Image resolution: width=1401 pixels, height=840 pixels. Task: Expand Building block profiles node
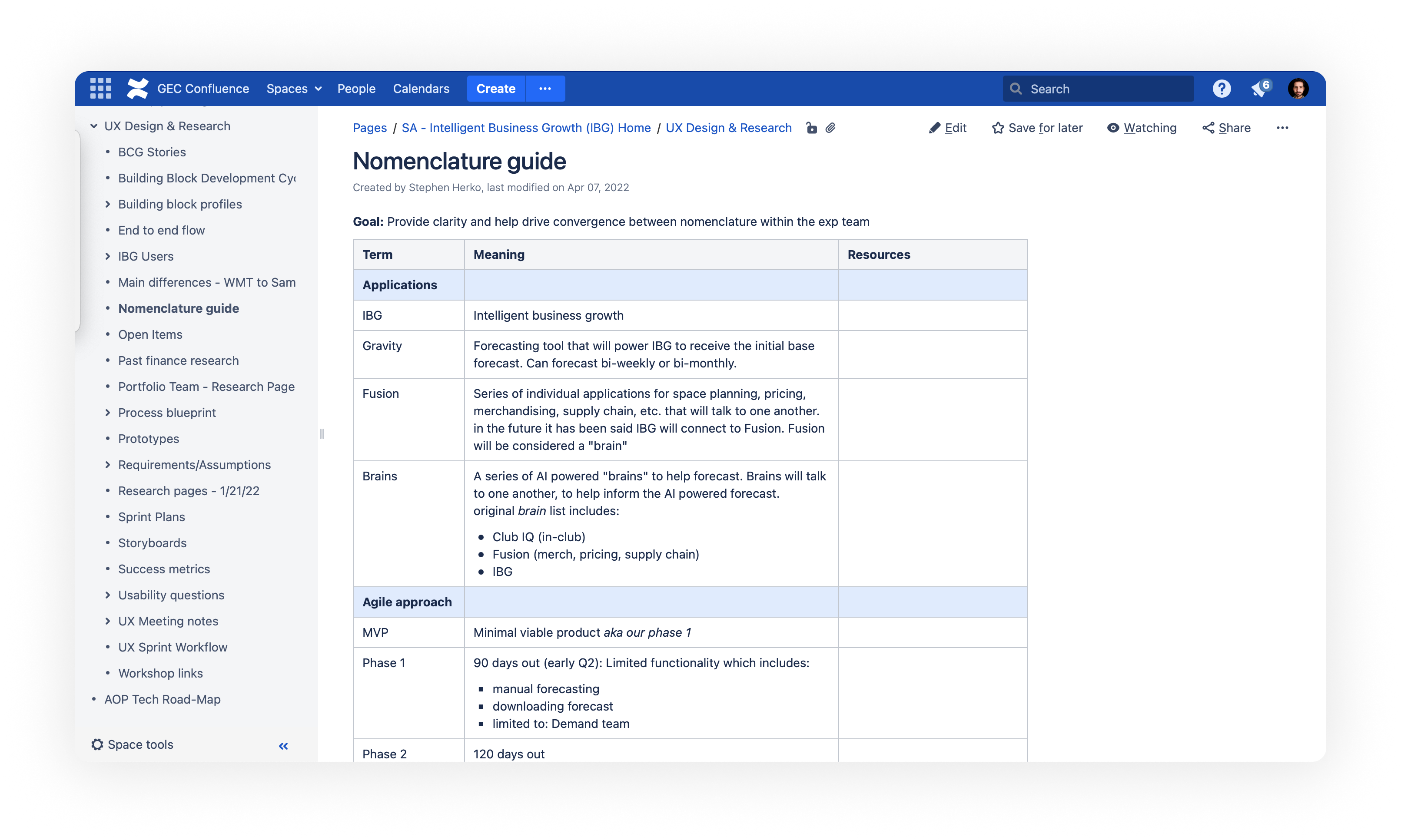[x=108, y=204]
